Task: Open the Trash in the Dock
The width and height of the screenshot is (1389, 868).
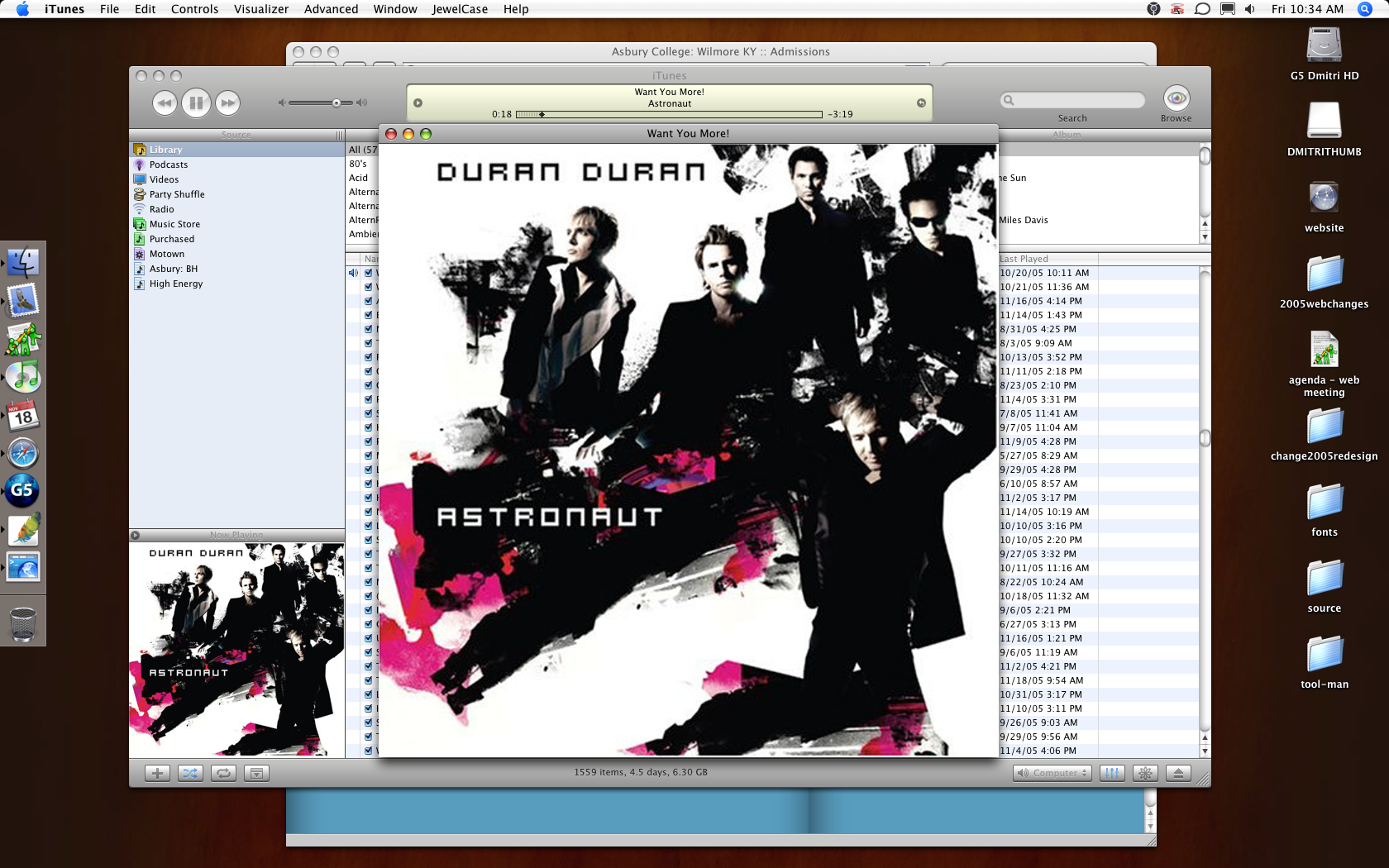Action: (x=23, y=624)
